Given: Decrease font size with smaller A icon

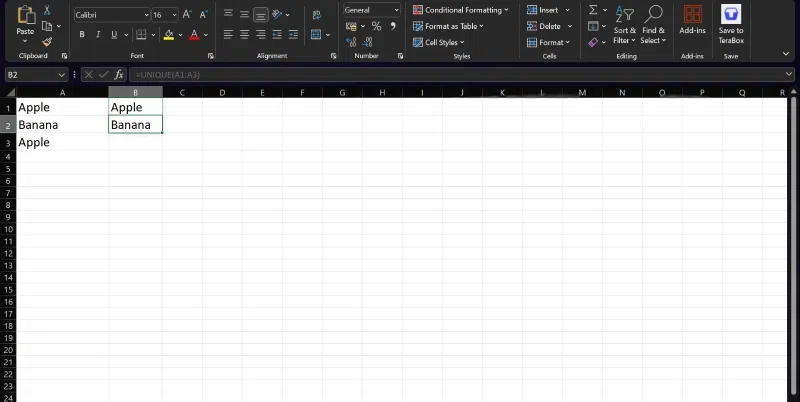Looking at the screenshot, I should (x=203, y=15).
